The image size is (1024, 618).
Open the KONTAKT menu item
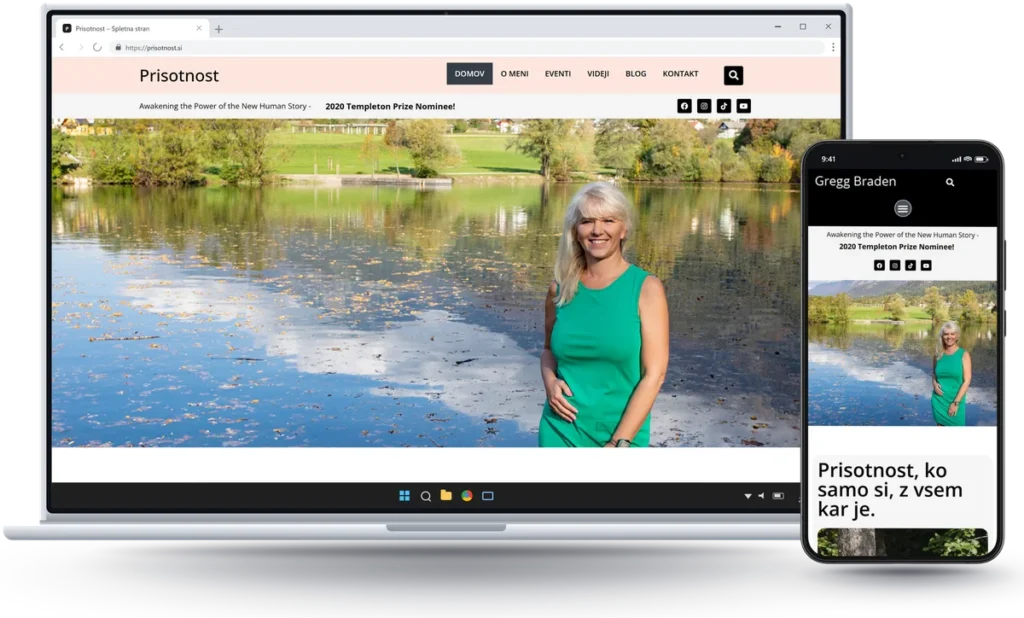(680, 74)
